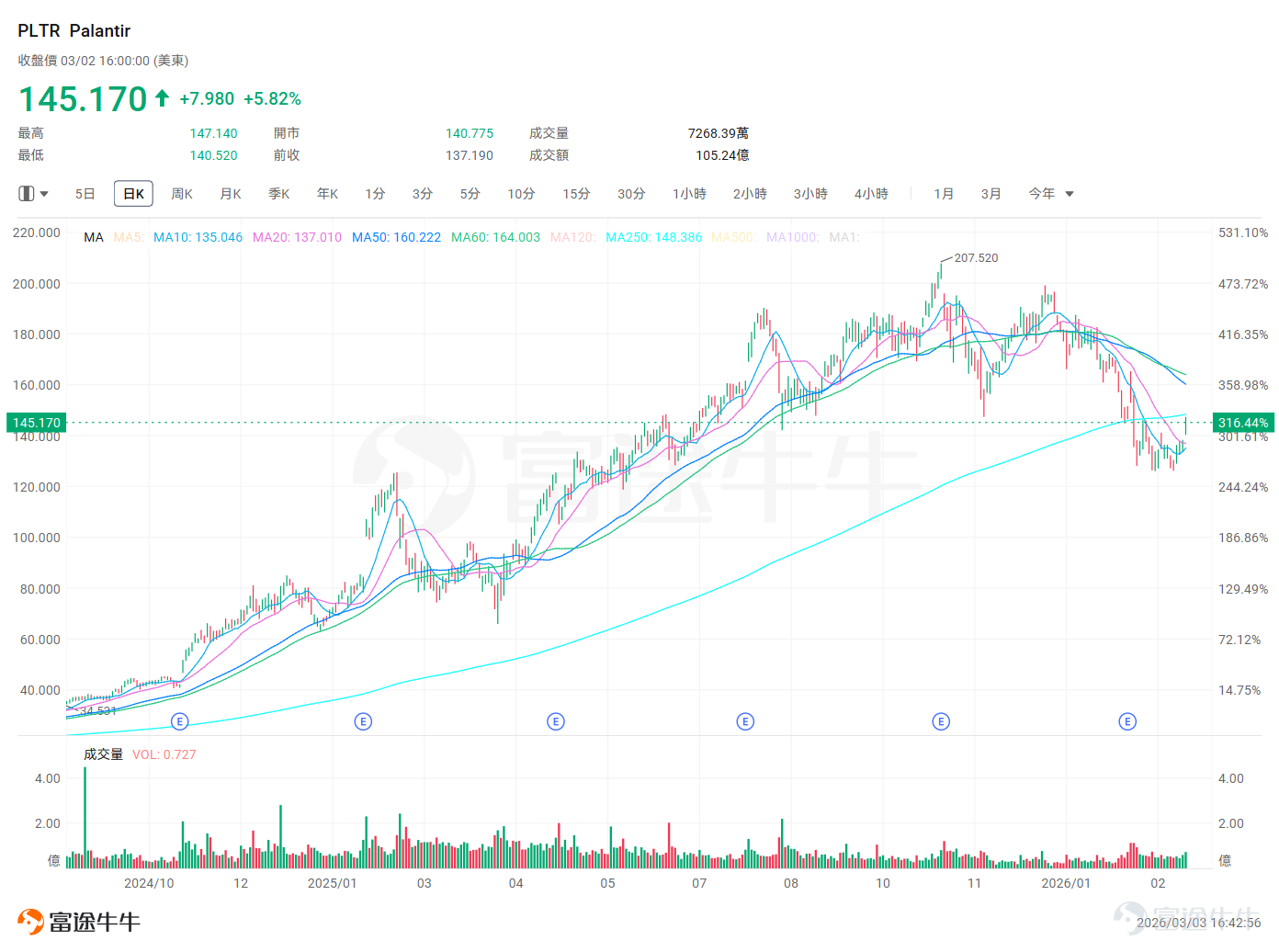This screenshot has width=1279, height=952.
Task: Click the 207.520 high price label
Action: pos(976,258)
